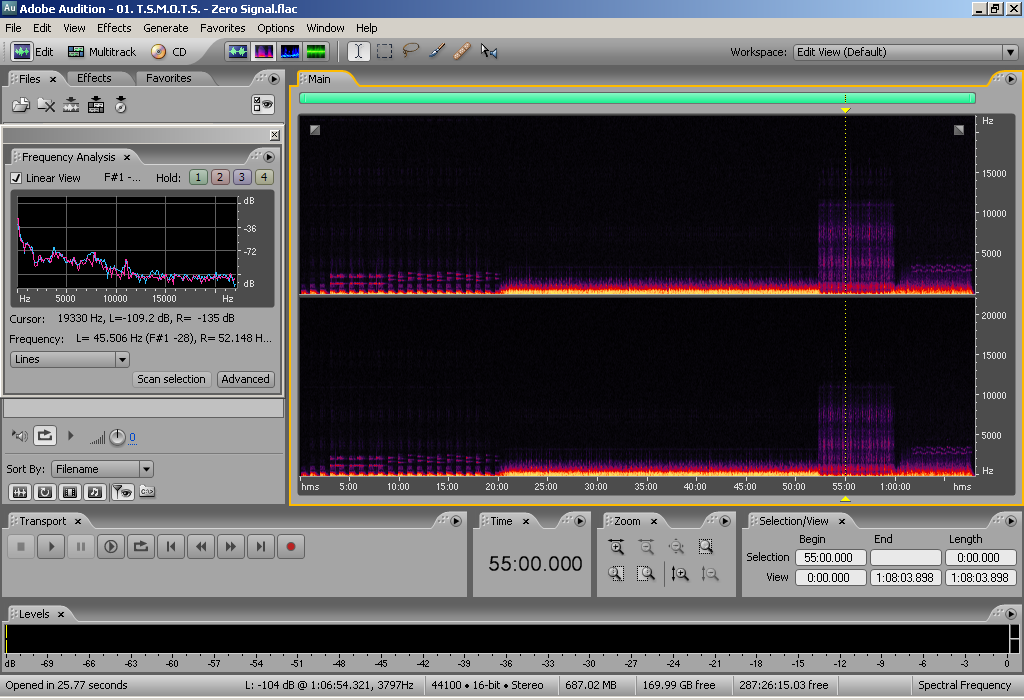Choose the Marquee Selection tool
The height and width of the screenshot is (700, 1024).
(x=385, y=52)
